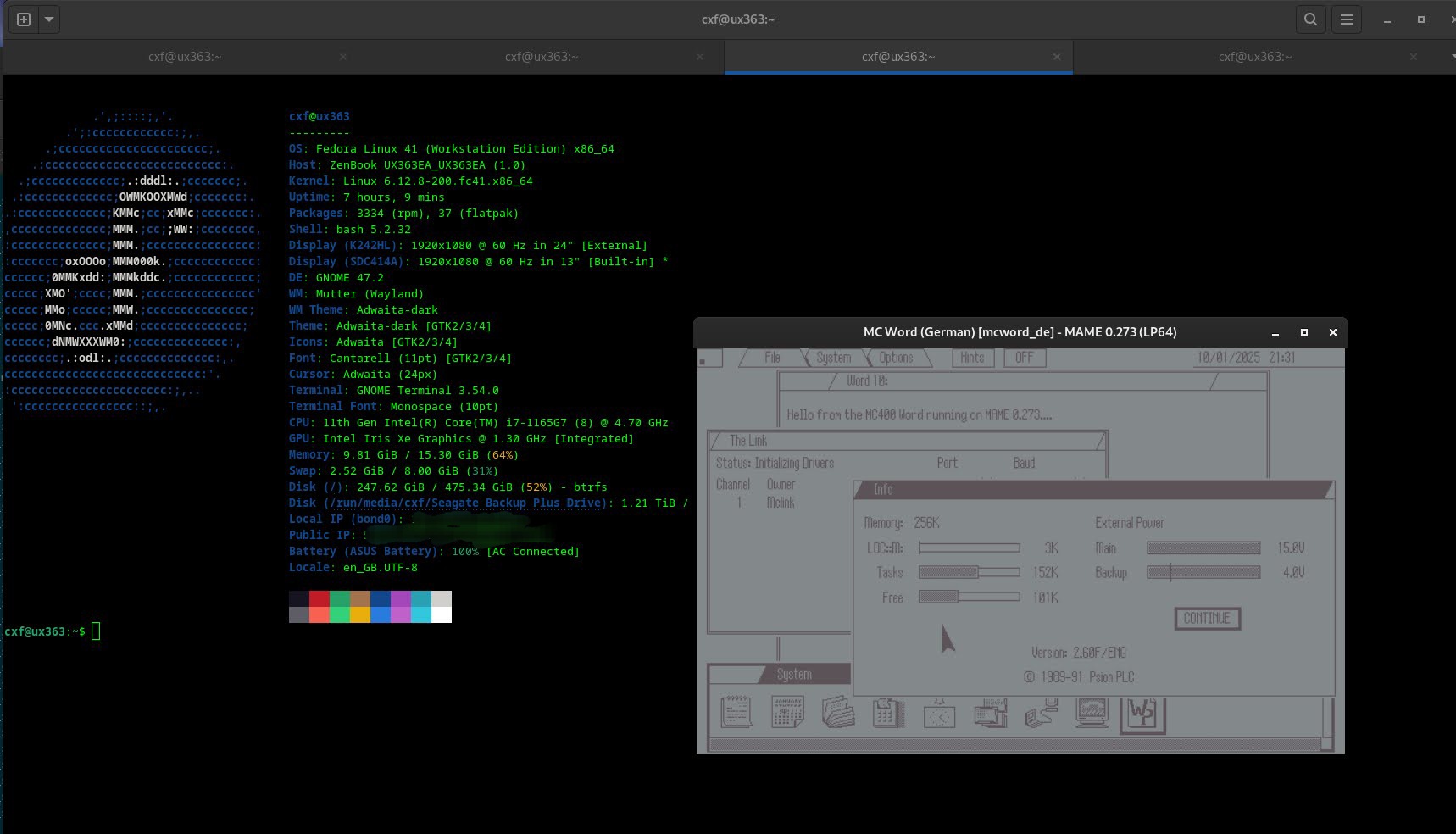Select the WP word processor icon
The image size is (1456, 834).
coord(1142,714)
